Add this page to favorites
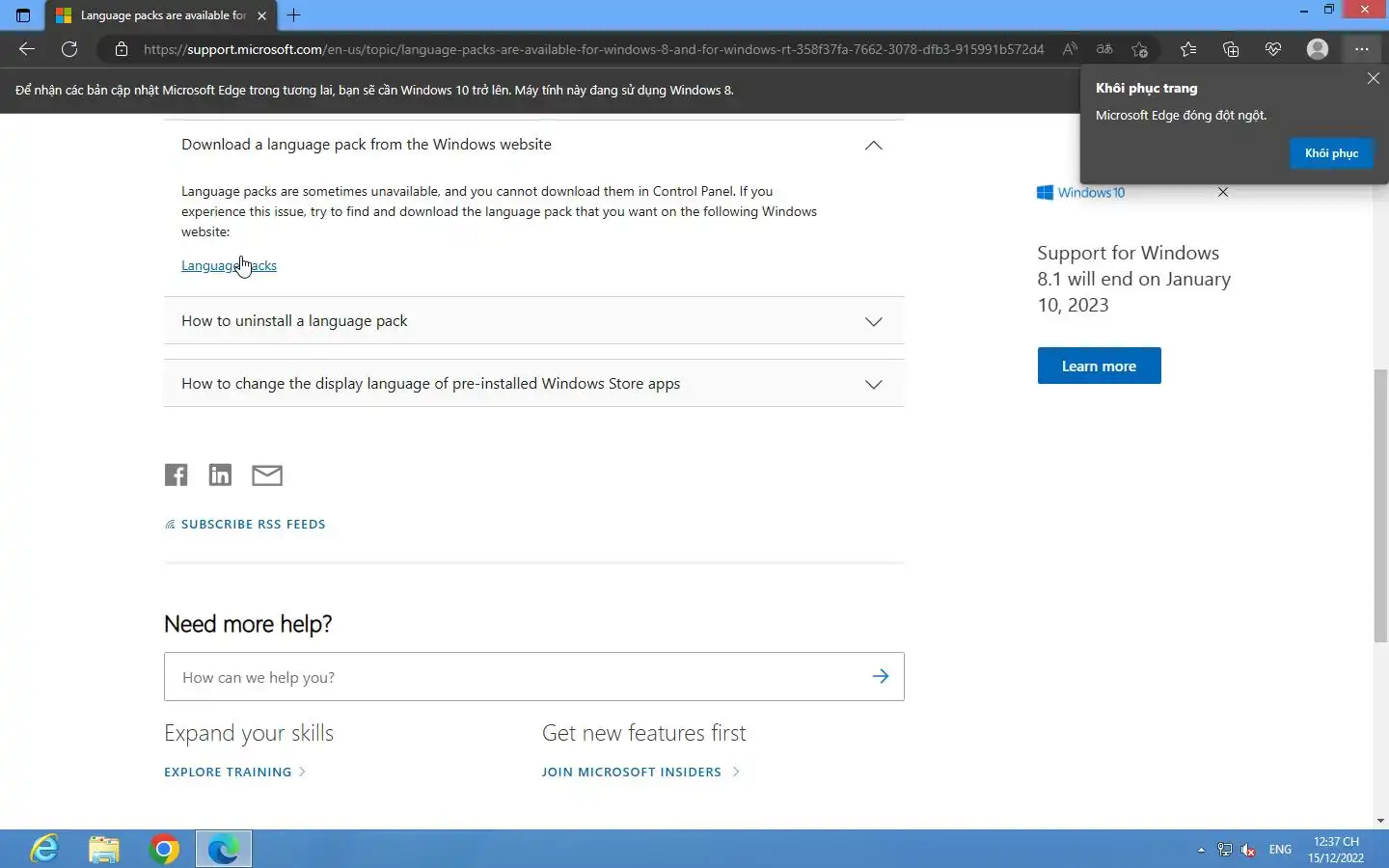This screenshot has height=868, width=1389. [x=1140, y=49]
